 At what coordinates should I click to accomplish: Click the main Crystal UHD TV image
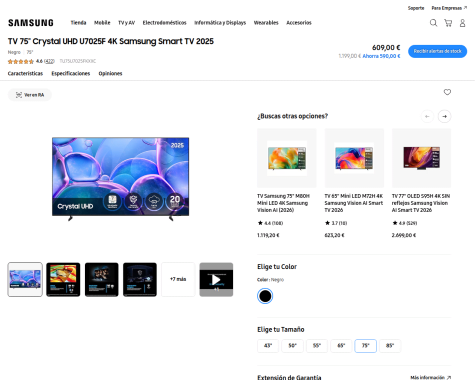coord(120,179)
